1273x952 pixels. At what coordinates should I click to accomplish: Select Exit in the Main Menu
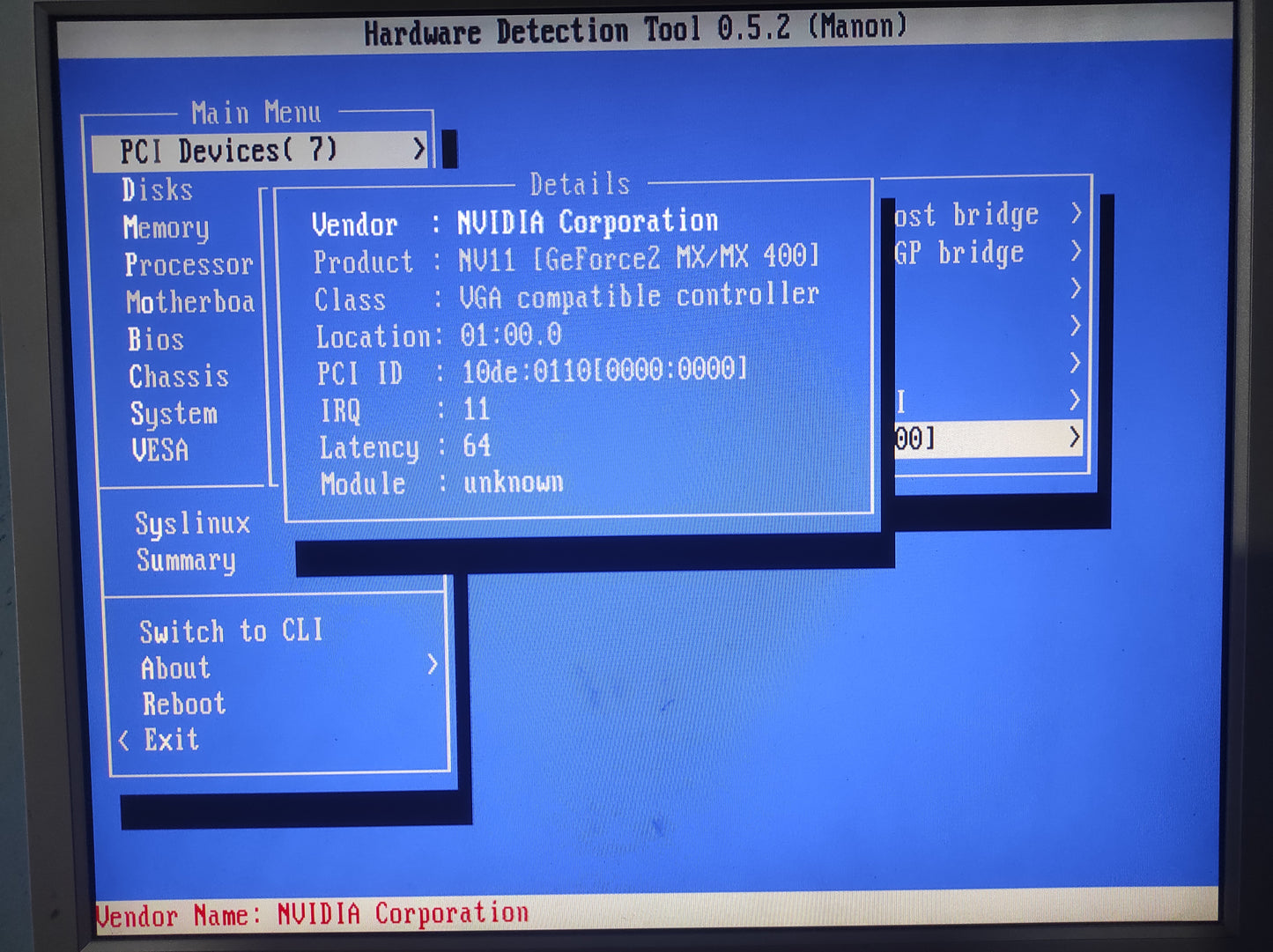tap(172, 740)
